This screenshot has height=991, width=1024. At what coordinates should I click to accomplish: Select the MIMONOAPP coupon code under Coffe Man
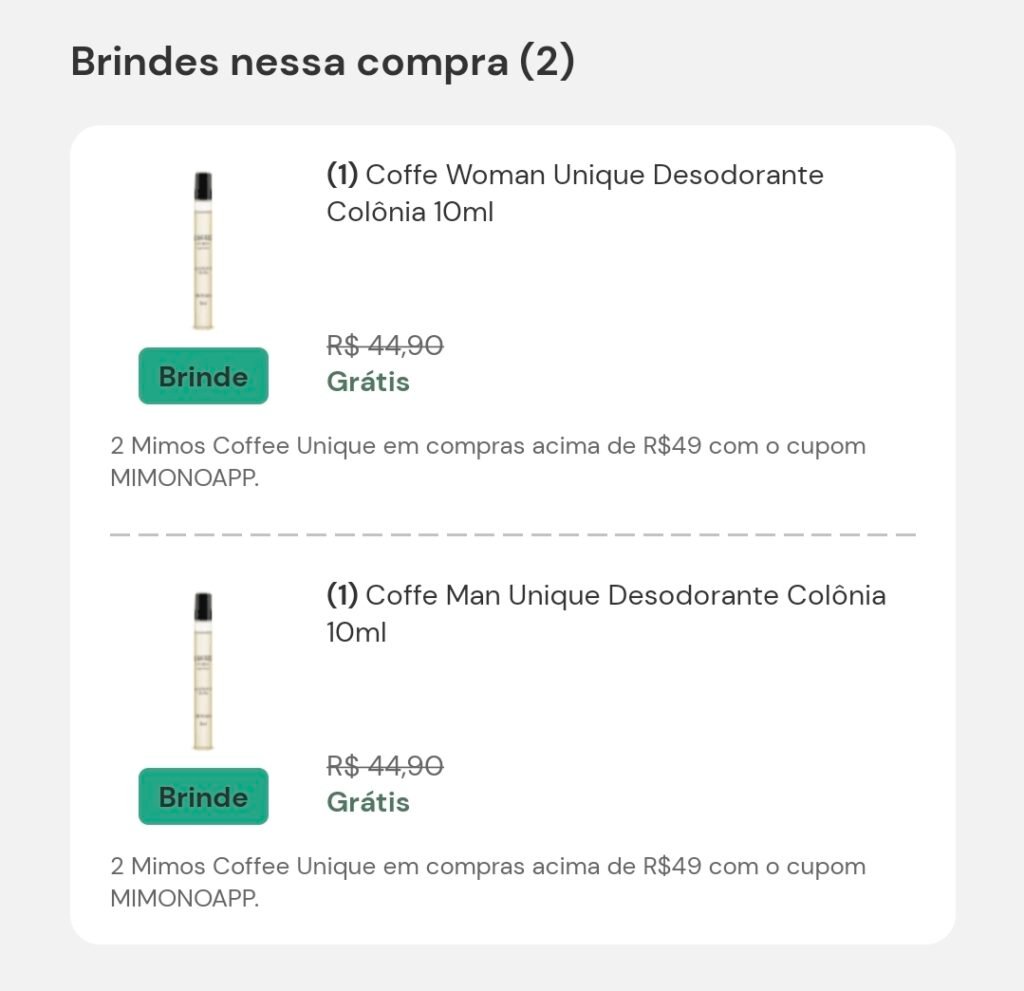pos(184,899)
